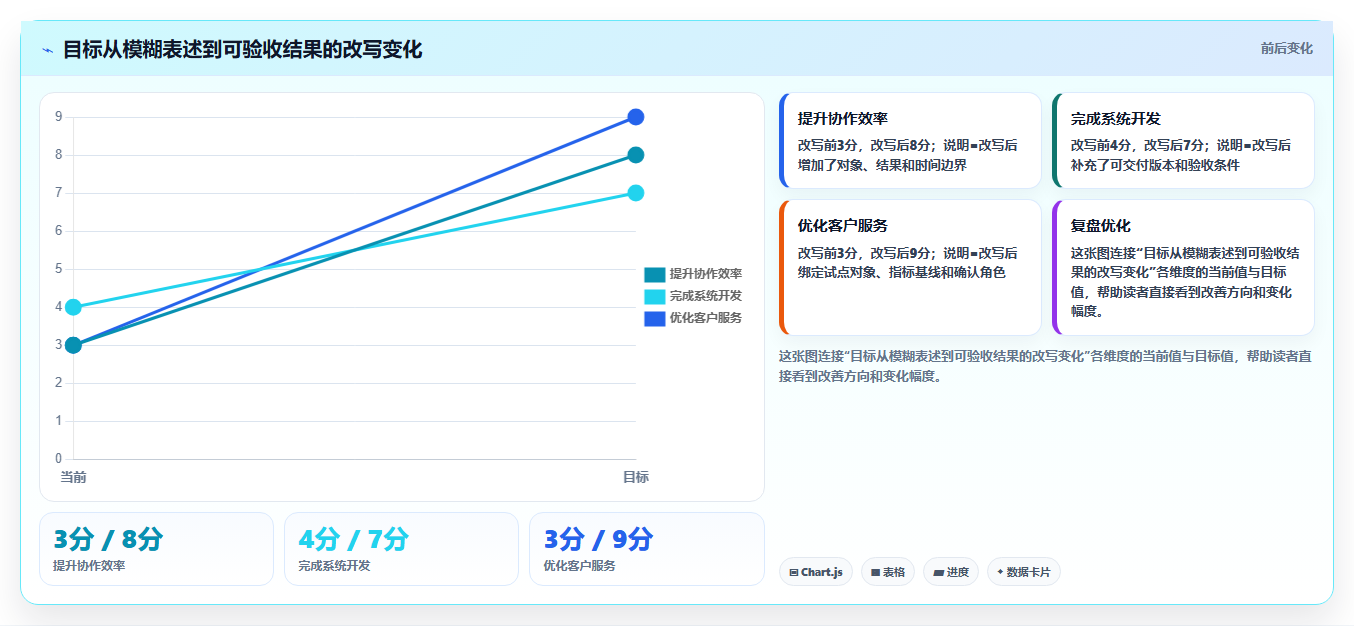This screenshot has width=1354, height=626.
Task: Click the Chart.js tag
Action: [815, 572]
